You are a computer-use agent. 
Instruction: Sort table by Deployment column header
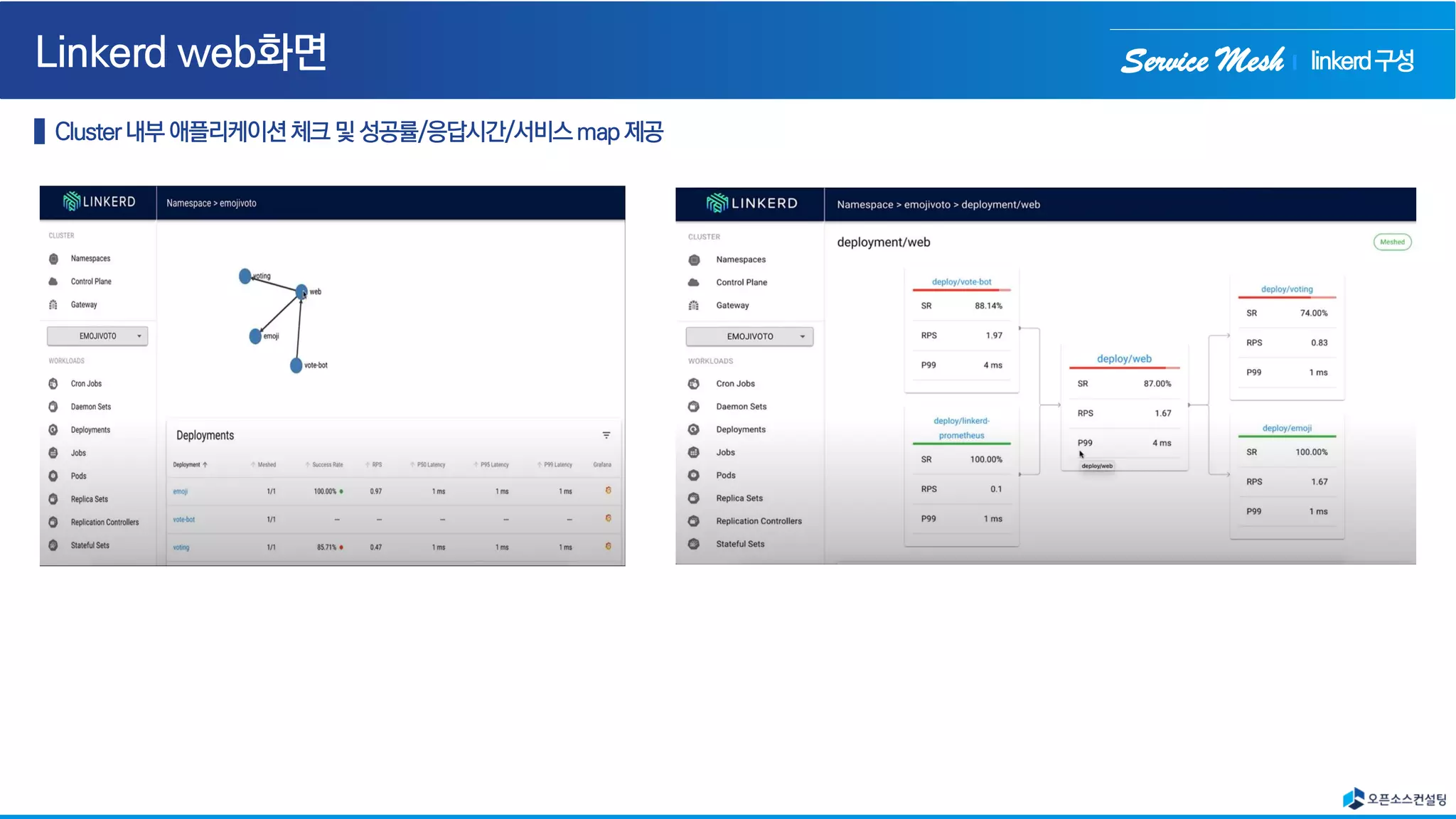pyautogui.click(x=190, y=465)
